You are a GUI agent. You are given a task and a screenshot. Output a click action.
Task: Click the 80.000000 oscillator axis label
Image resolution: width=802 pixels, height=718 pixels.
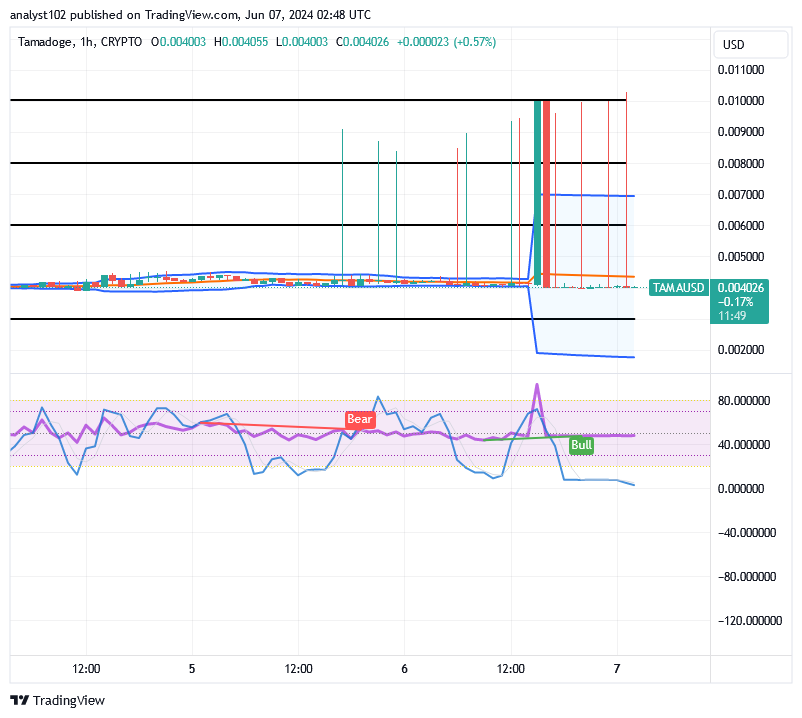(744, 400)
